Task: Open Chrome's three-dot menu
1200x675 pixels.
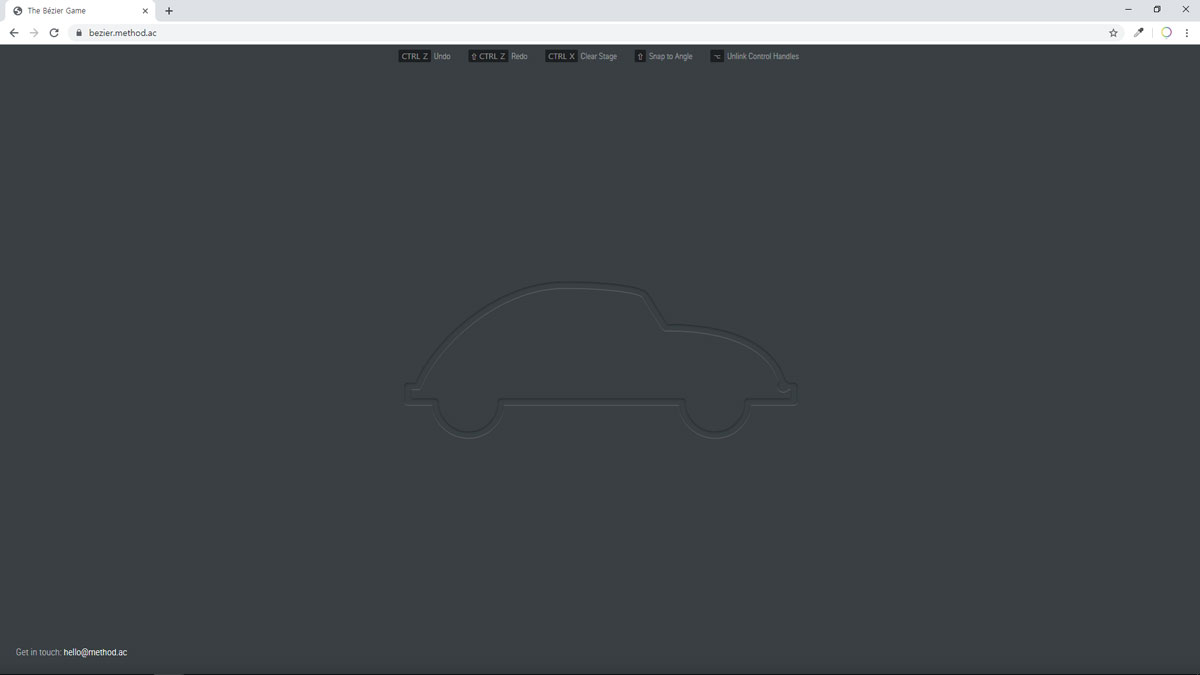Action: click(x=1187, y=33)
